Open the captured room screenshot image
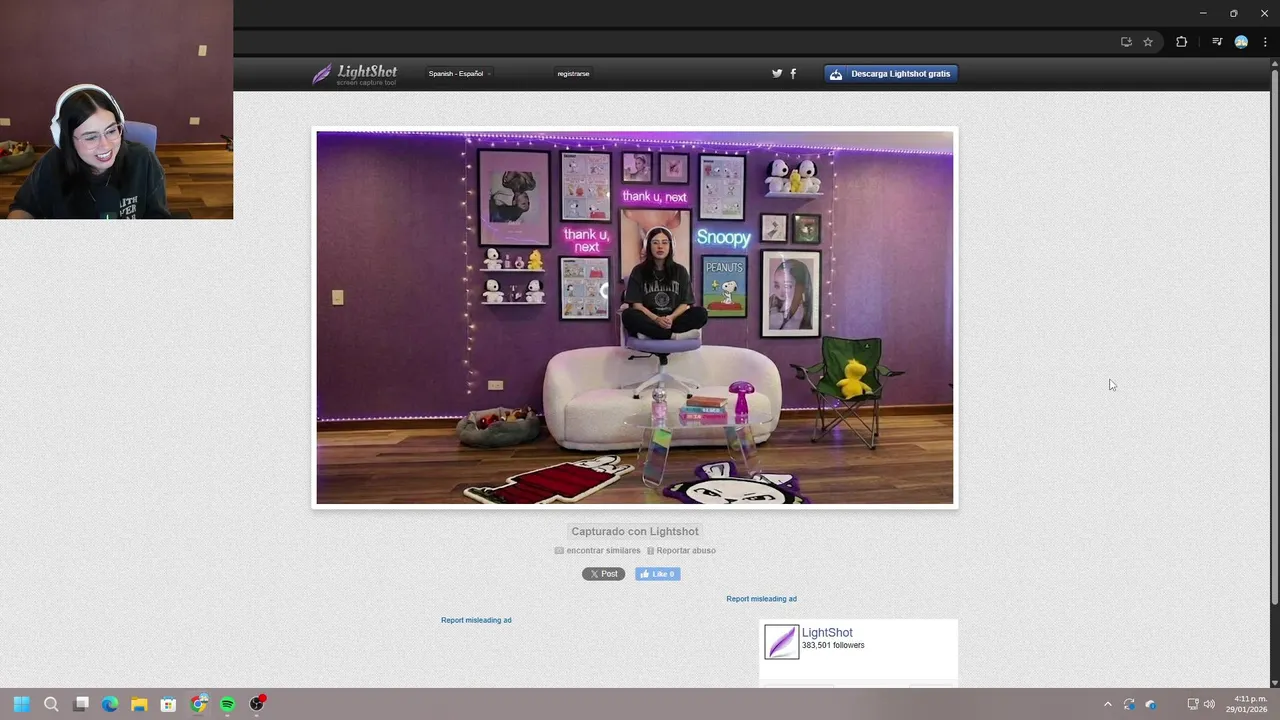This screenshot has height=720, width=1280. pos(635,318)
